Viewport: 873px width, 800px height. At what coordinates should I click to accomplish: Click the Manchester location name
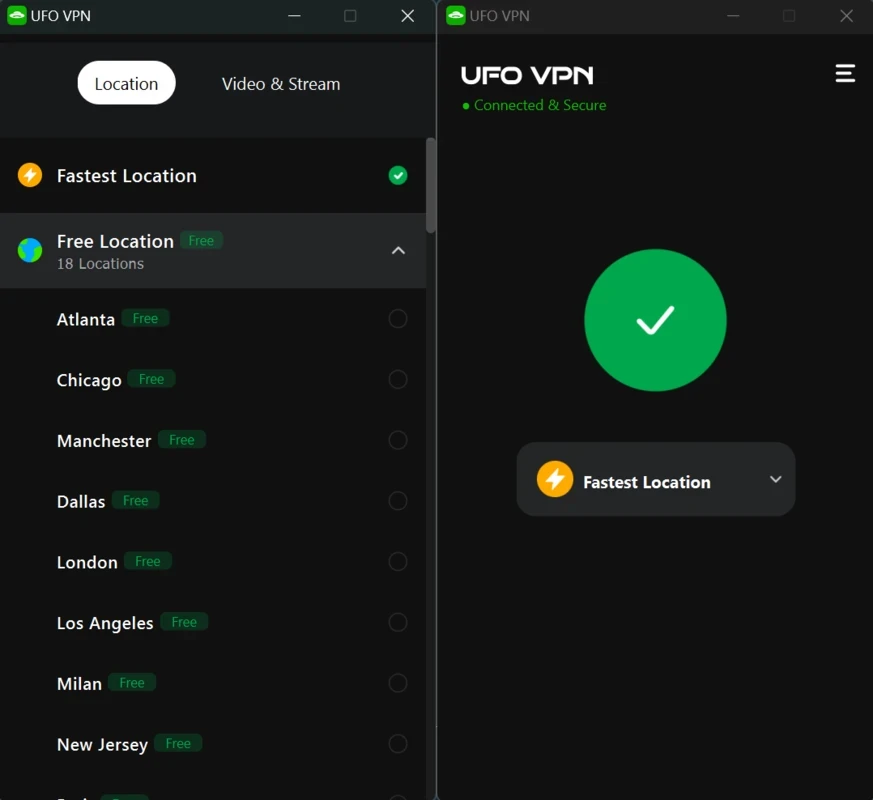coord(104,440)
